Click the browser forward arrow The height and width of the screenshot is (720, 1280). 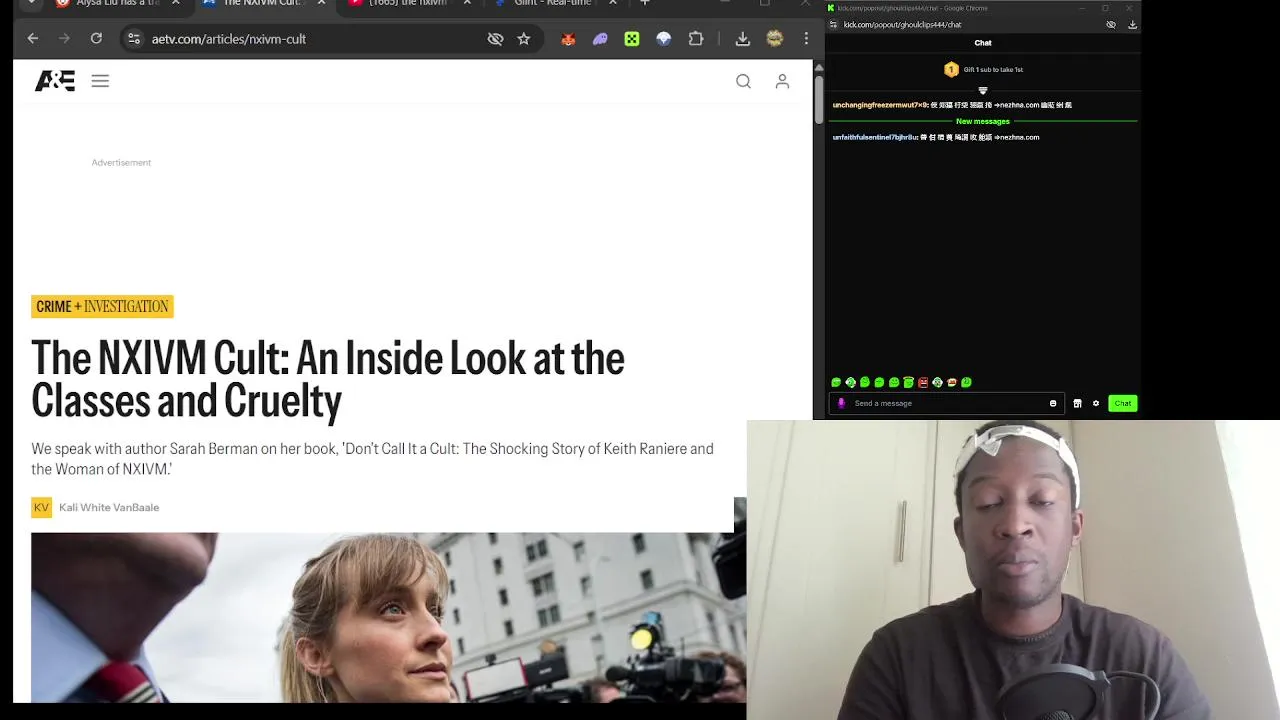pos(65,39)
